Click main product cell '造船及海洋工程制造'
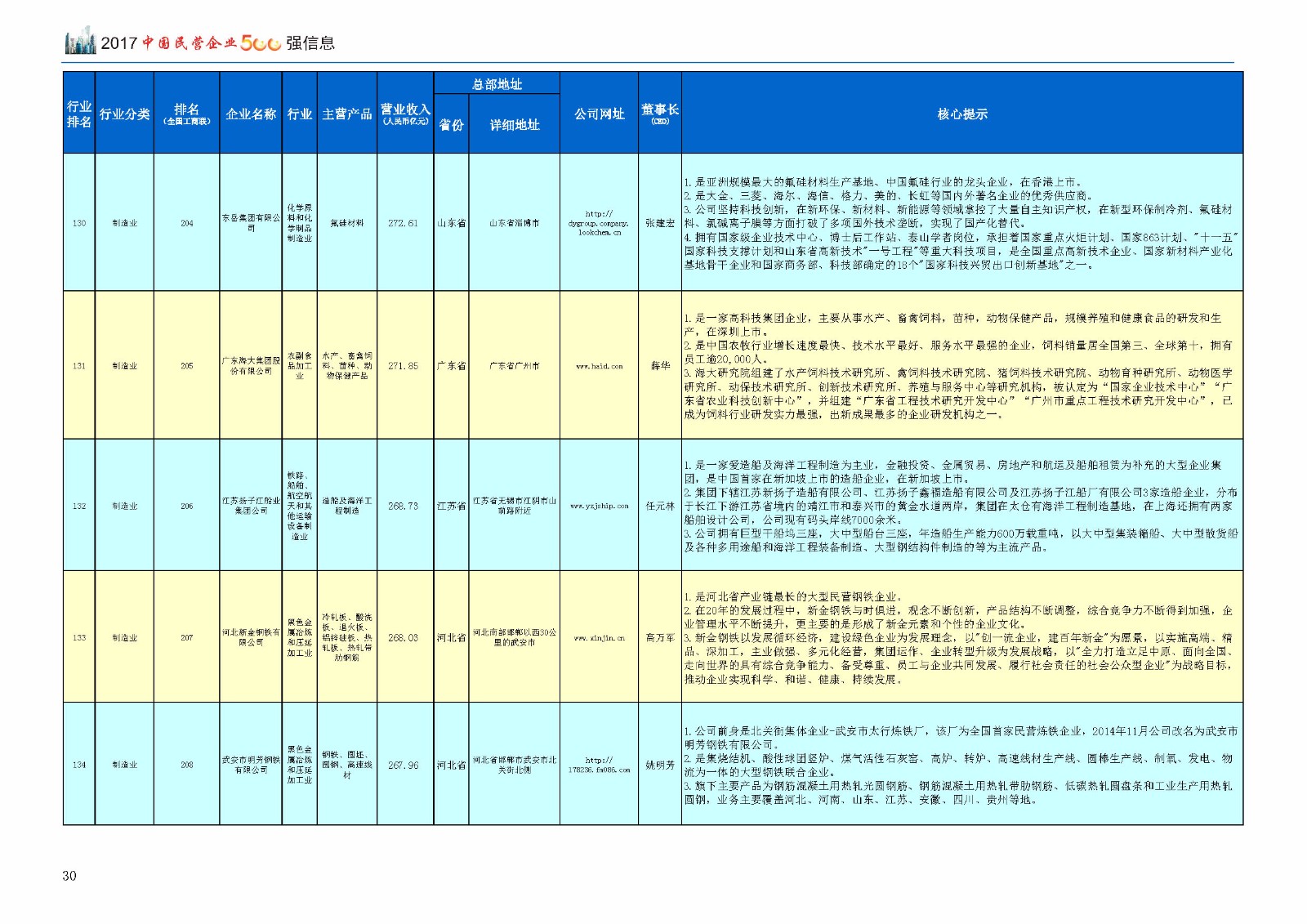The image size is (1307, 924). click(347, 506)
